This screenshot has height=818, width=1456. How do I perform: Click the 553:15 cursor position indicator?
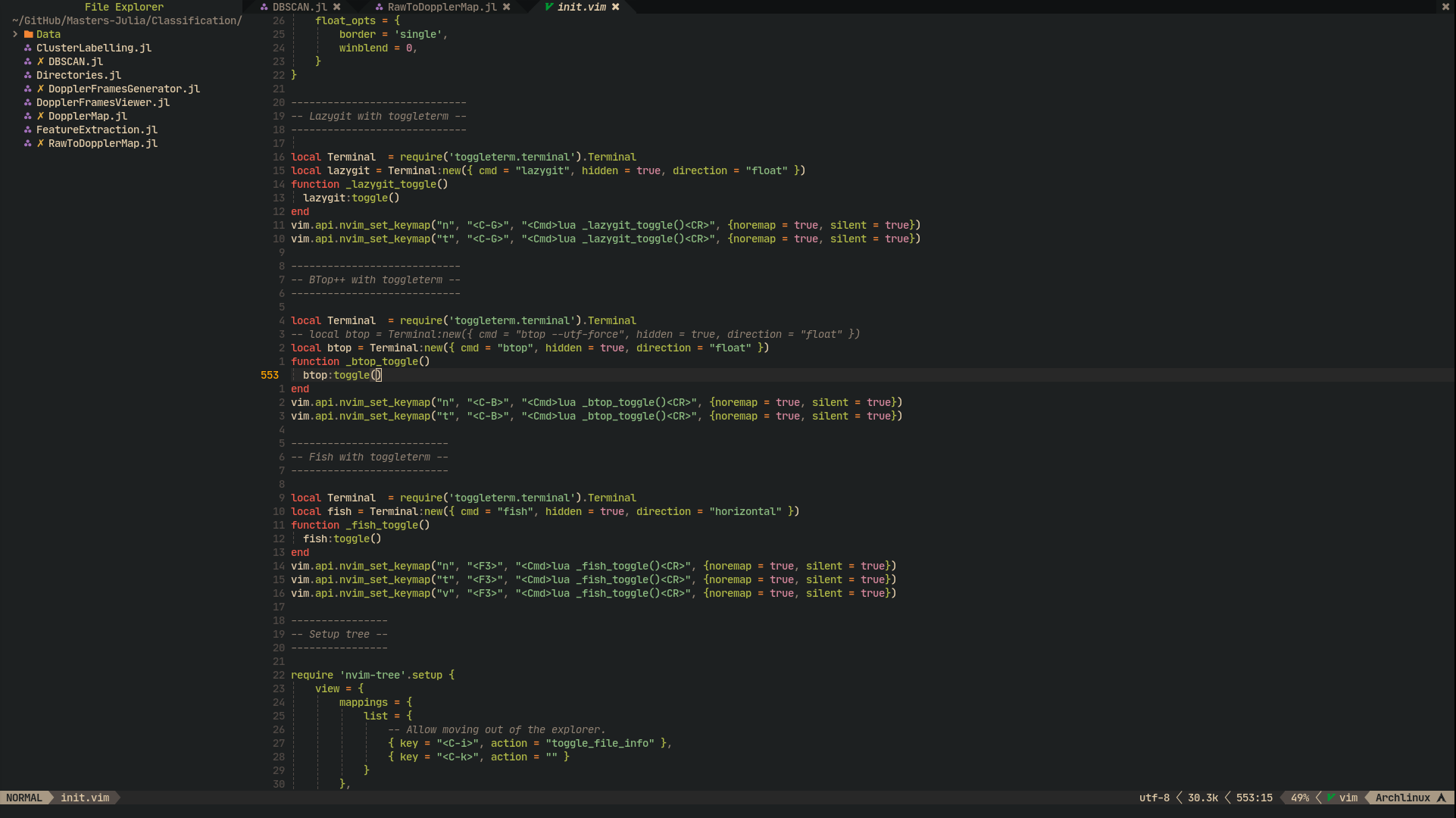pos(1254,798)
